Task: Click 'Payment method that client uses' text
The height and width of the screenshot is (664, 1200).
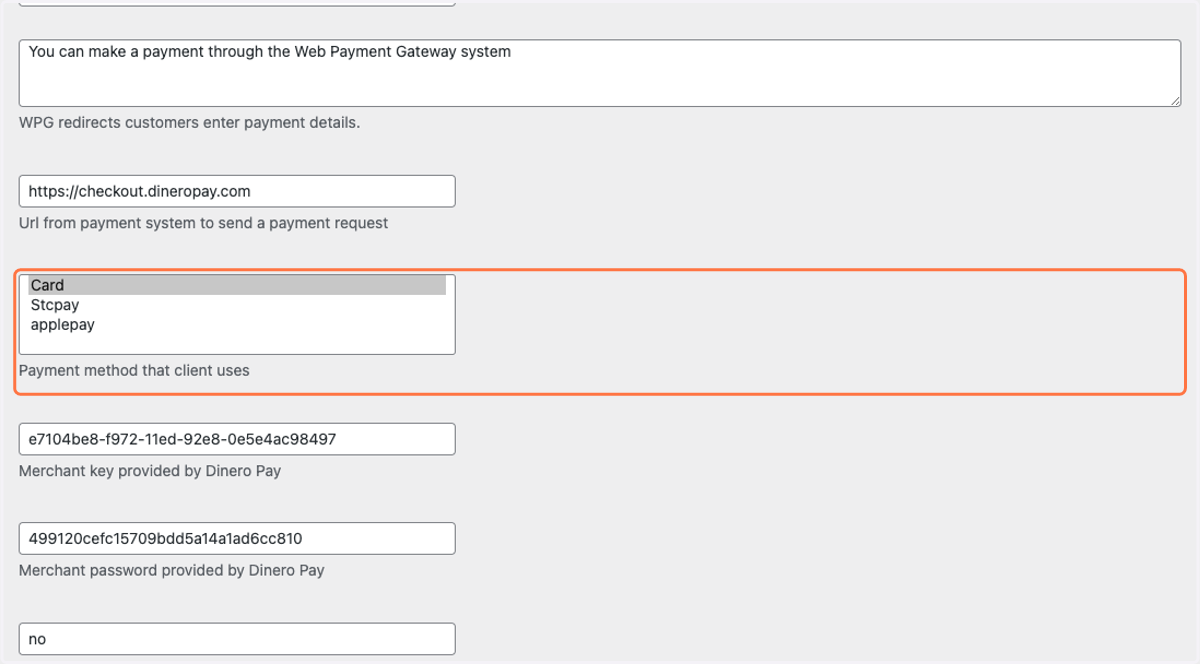Action: click(x=134, y=370)
